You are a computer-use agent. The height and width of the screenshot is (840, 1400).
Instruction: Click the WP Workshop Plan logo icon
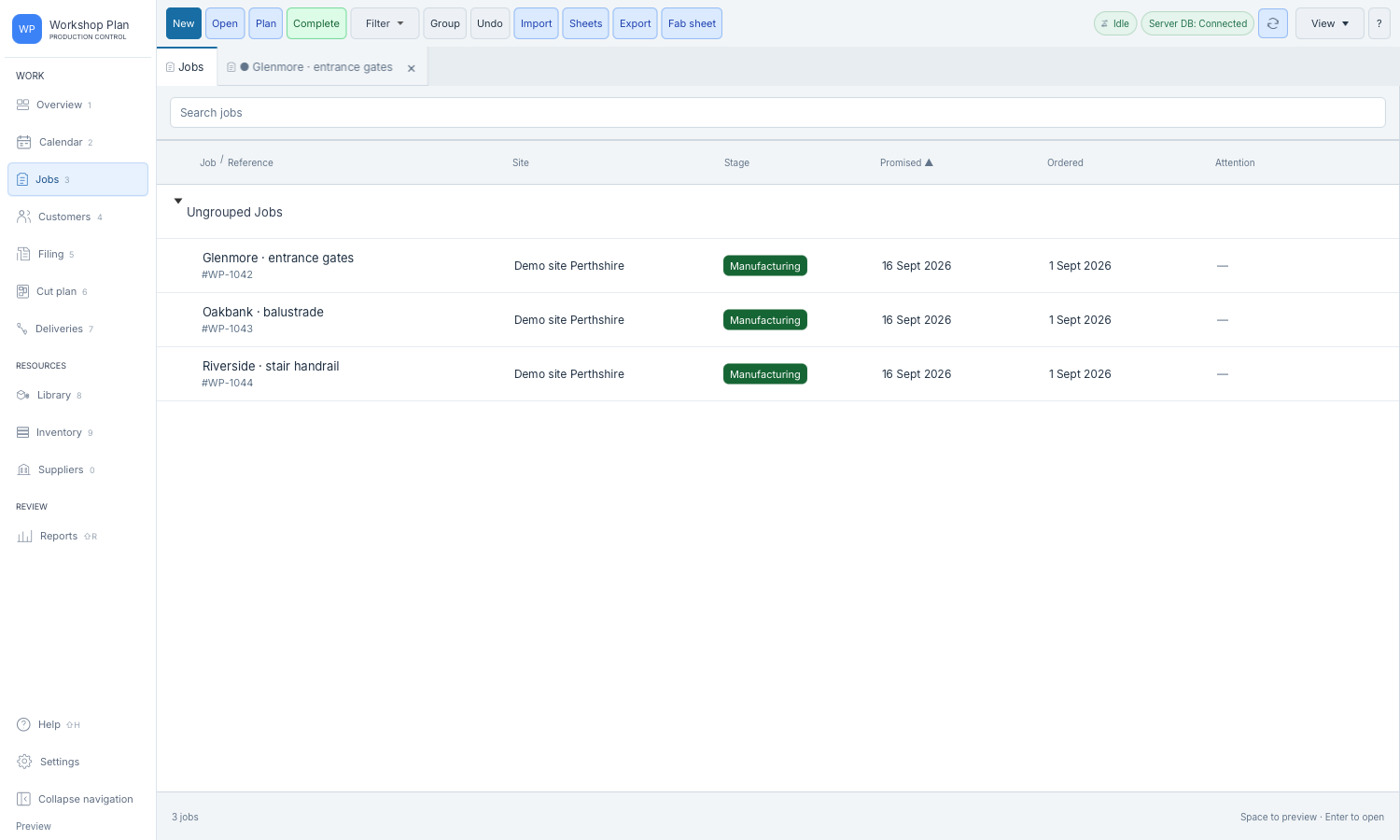click(x=27, y=29)
